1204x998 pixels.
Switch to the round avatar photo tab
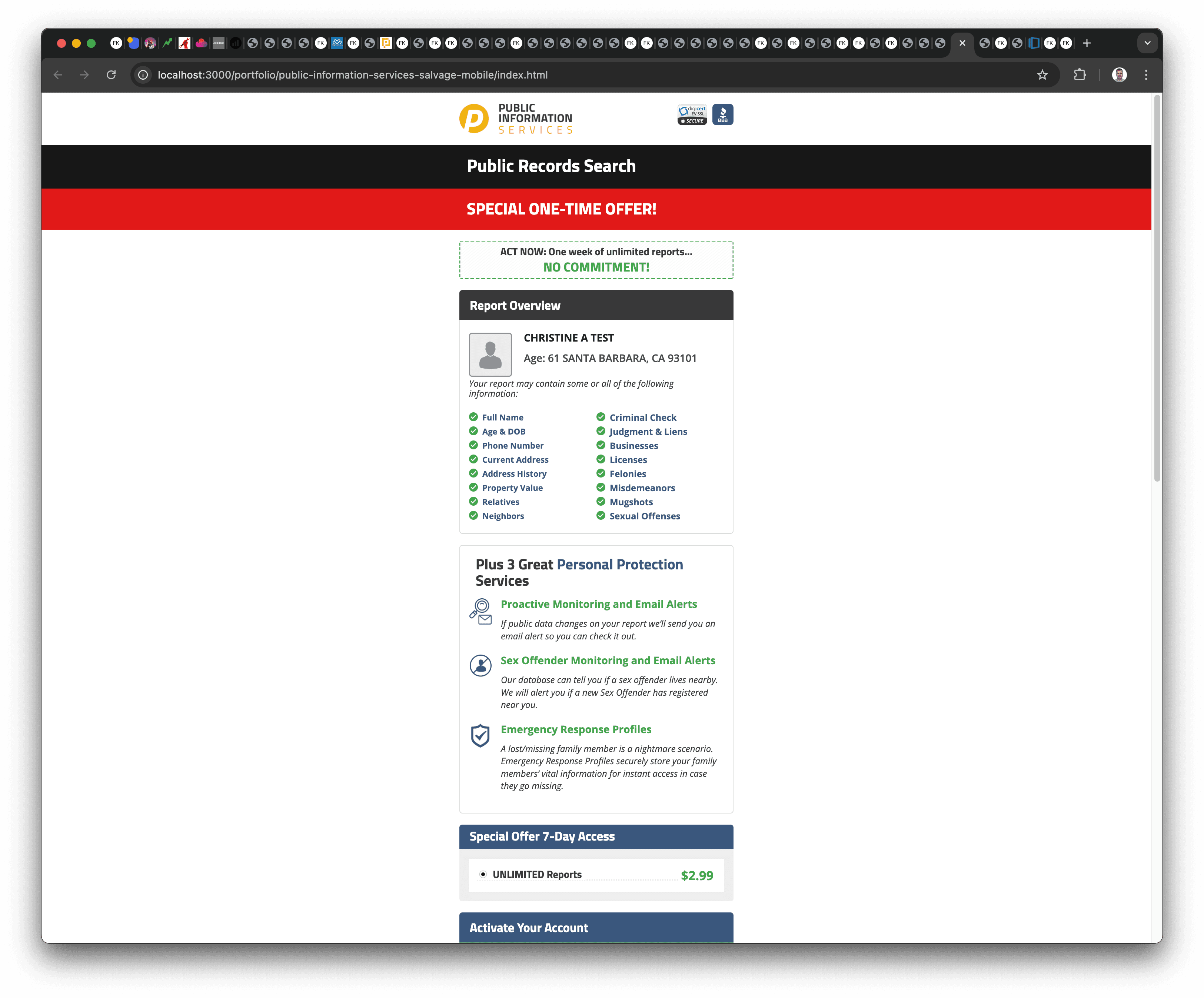(150, 43)
